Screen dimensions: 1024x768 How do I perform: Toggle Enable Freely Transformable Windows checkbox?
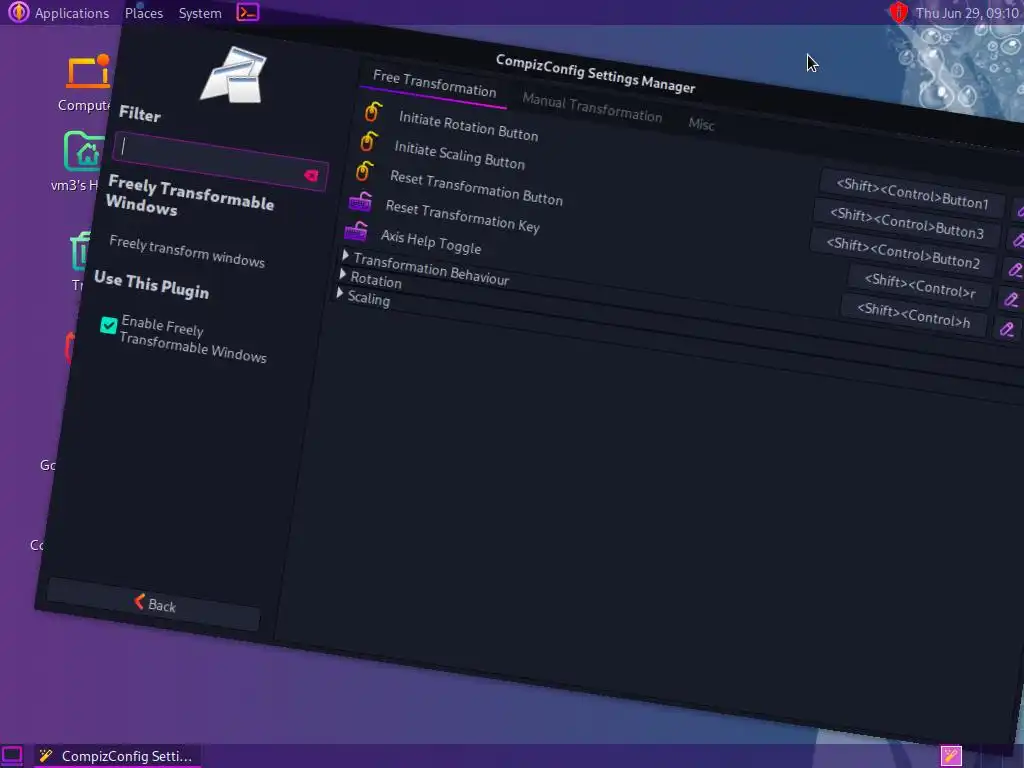click(x=108, y=325)
